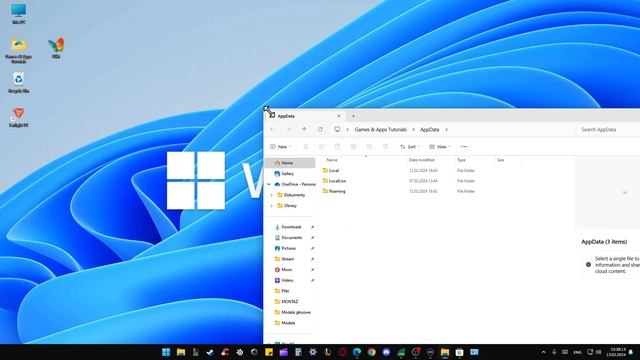Expand the Dokumenty folder node
This screenshot has width=640, height=360.
[272, 195]
